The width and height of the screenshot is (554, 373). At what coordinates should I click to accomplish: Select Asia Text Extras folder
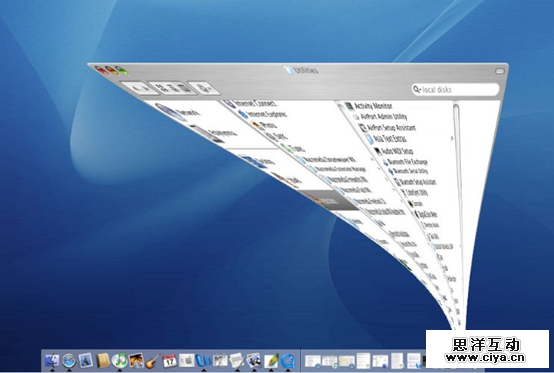point(385,139)
